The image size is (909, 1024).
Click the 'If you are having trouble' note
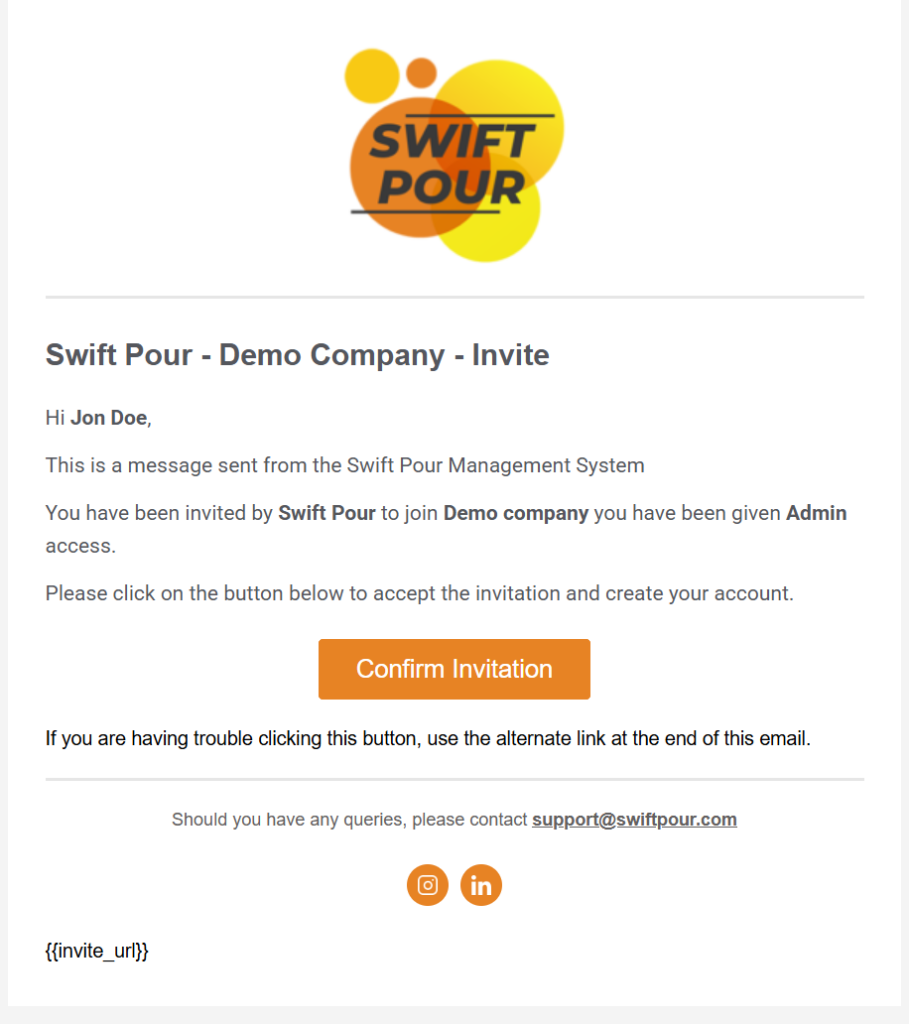pyautogui.click(x=427, y=740)
